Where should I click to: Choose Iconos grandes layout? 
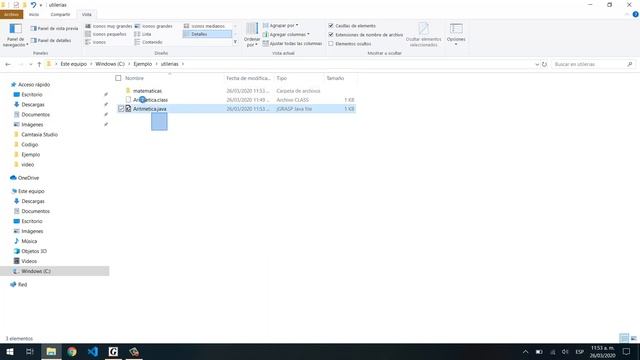pyautogui.click(x=154, y=26)
